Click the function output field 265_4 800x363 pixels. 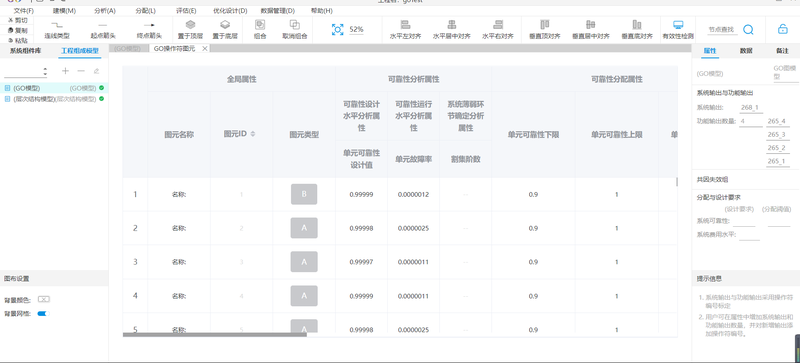pyautogui.click(x=779, y=122)
